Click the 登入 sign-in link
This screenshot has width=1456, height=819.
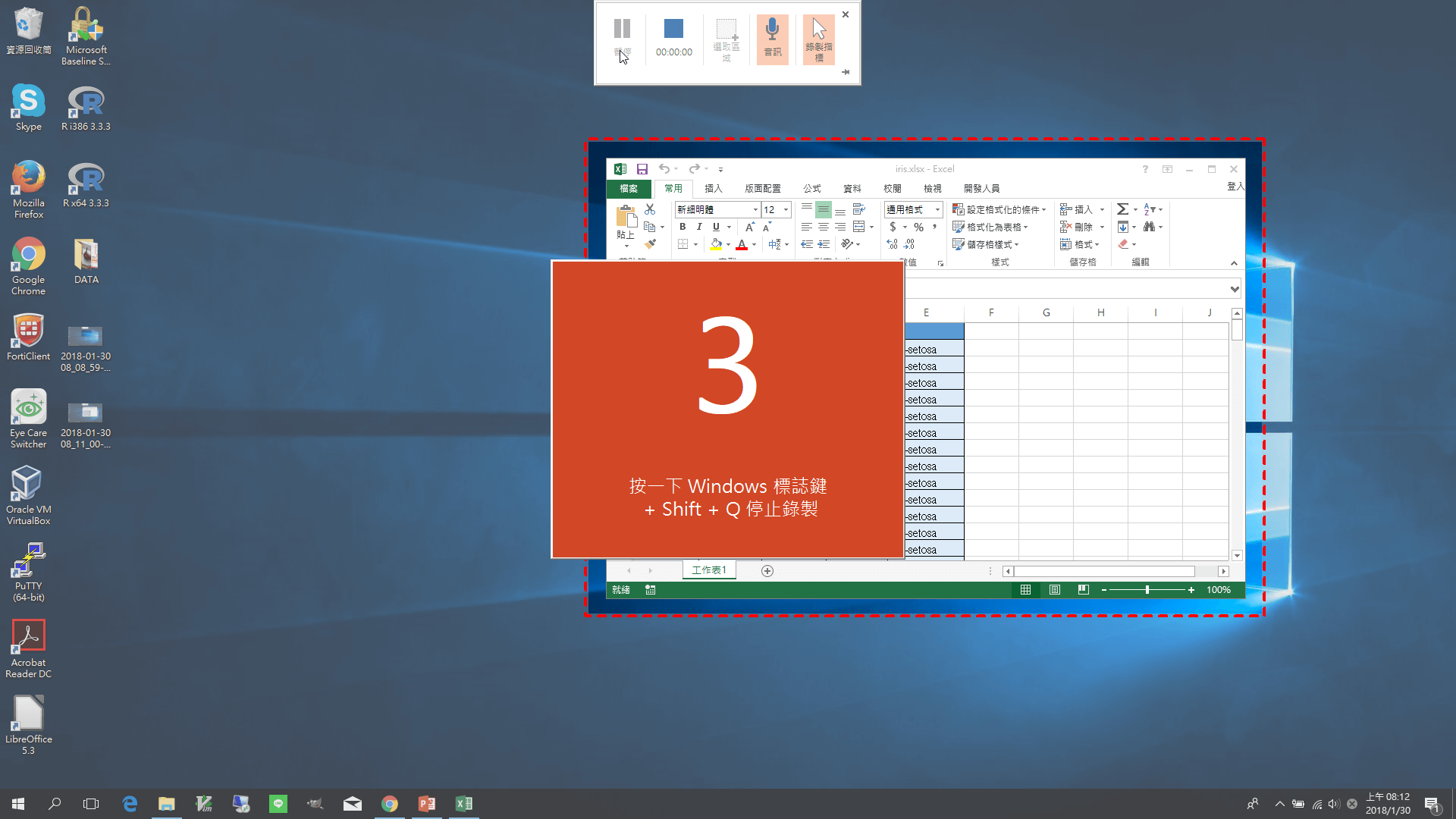pyautogui.click(x=1235, y=187)
